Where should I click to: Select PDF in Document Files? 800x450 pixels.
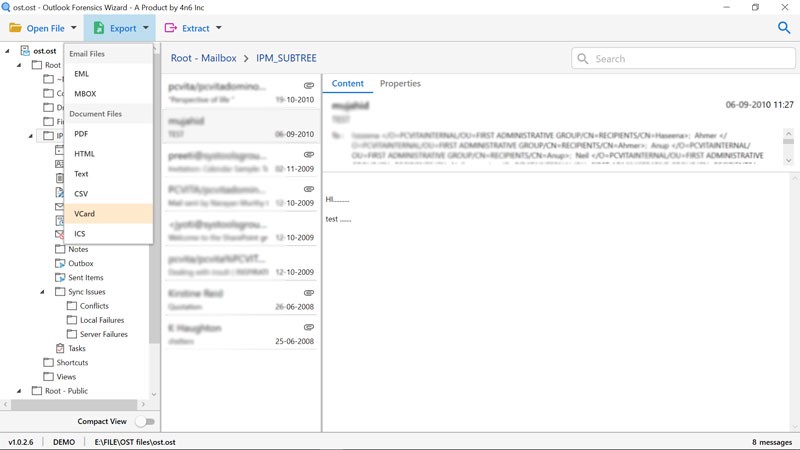(x=108, y=134)
